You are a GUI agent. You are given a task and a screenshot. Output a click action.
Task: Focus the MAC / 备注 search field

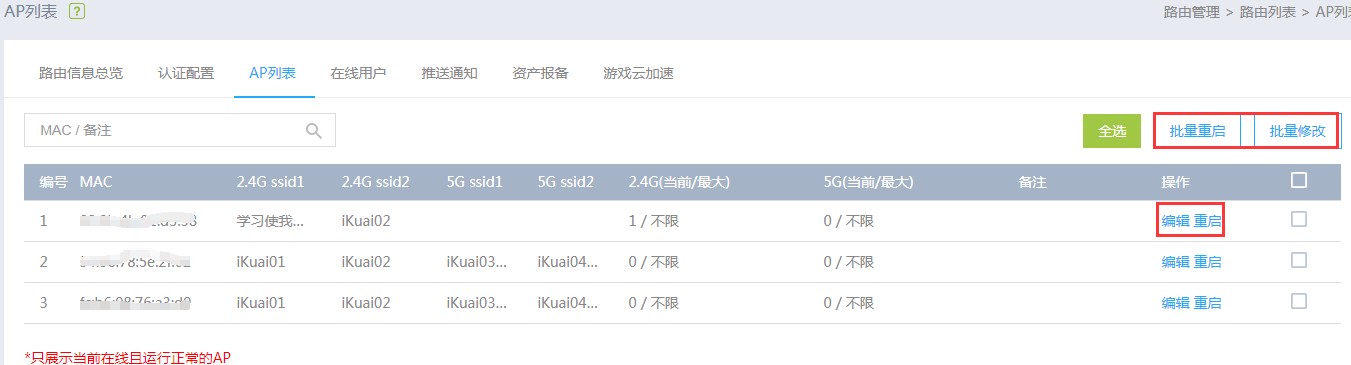(180, 130)
